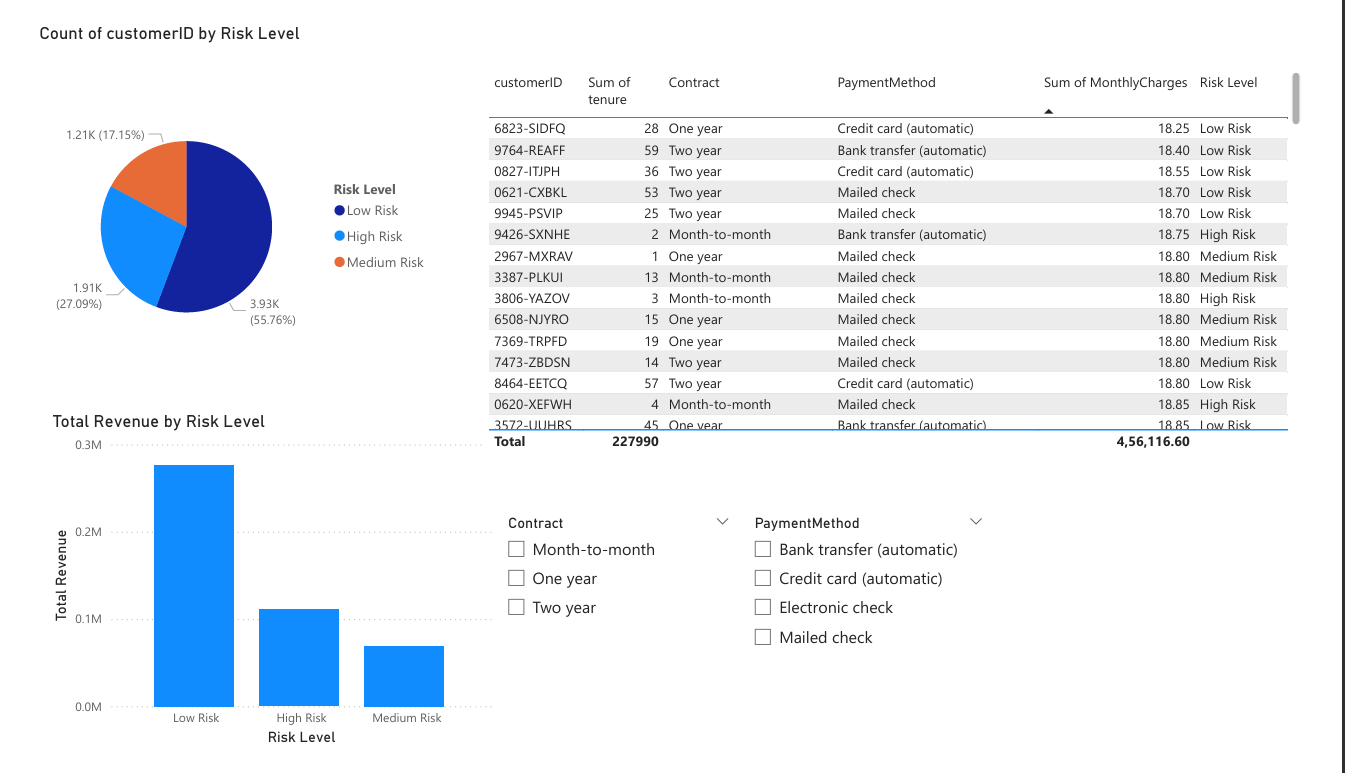This screenshot has height=773, width=1345.
Task: Enable the One year contract filter
Action: [516, 578]
